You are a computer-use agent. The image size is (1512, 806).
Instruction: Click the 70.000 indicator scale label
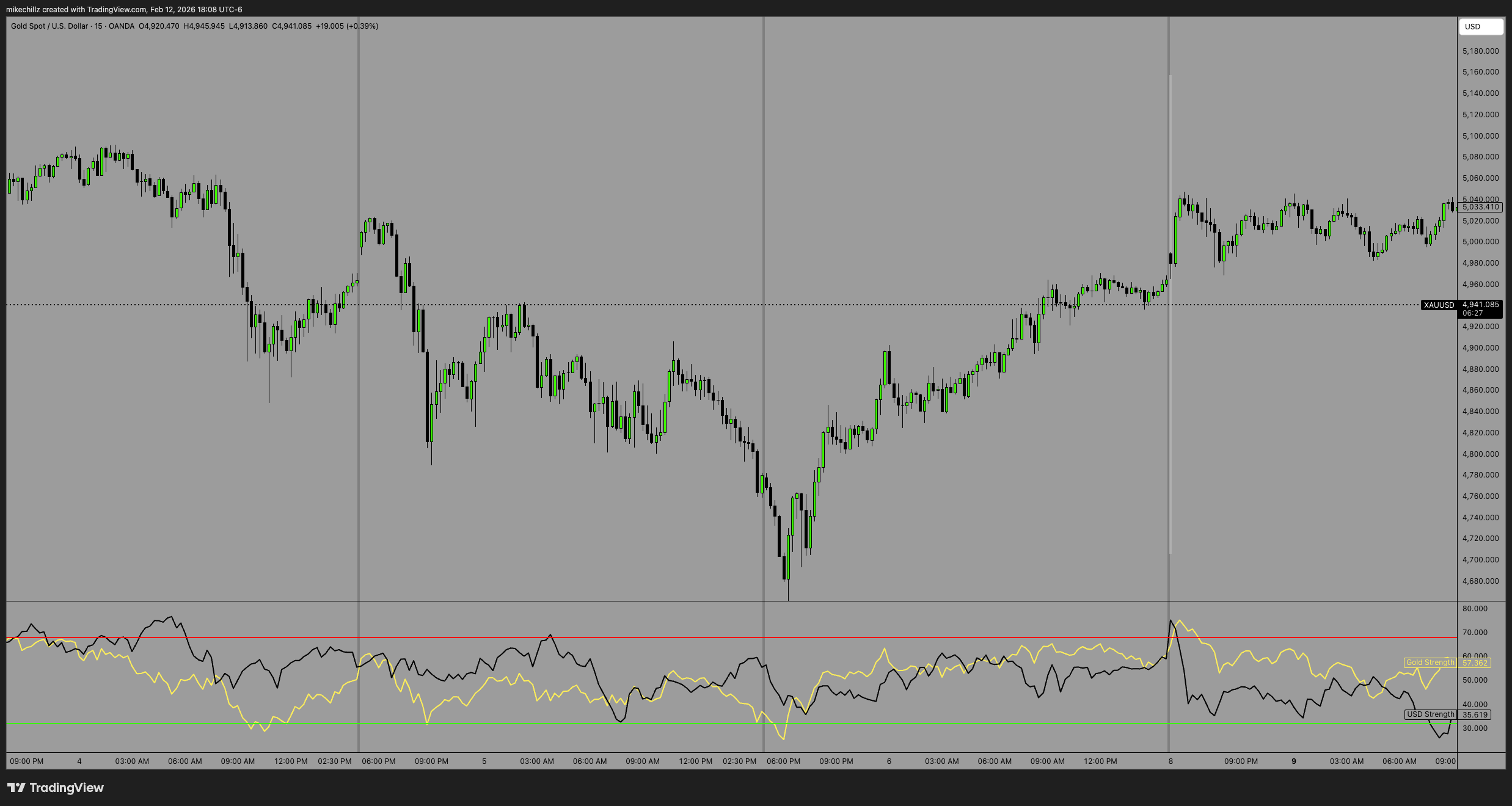[1475, 633]
